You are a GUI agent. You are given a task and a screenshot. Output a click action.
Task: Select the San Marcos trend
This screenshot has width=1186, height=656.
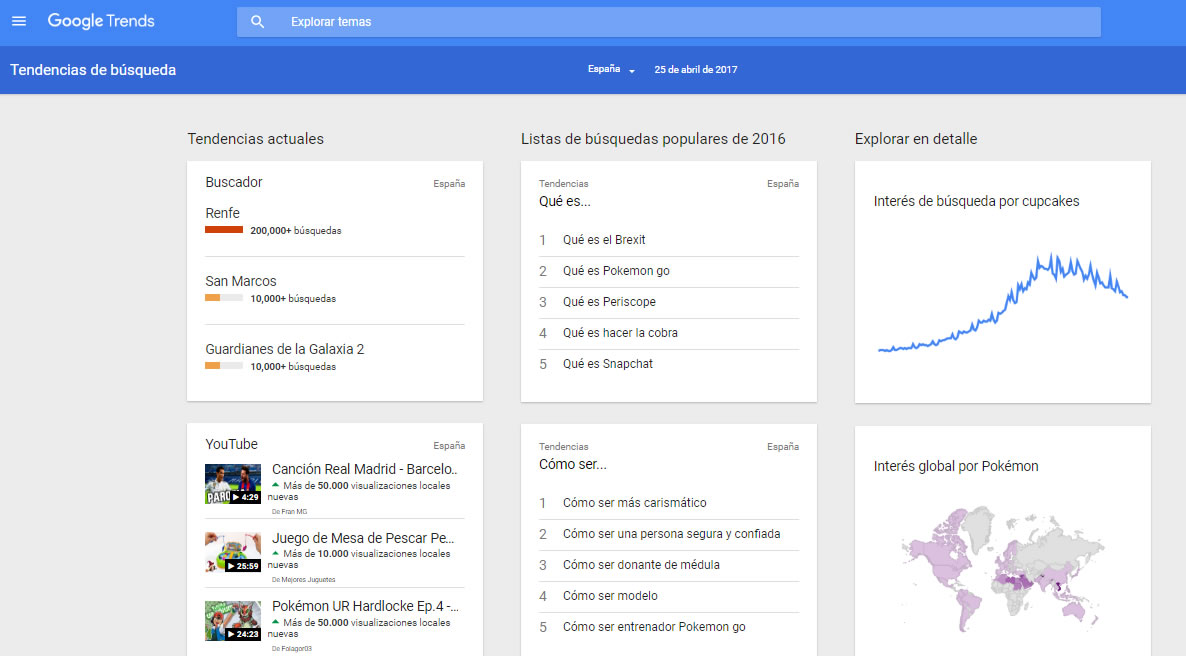point(240,281)
